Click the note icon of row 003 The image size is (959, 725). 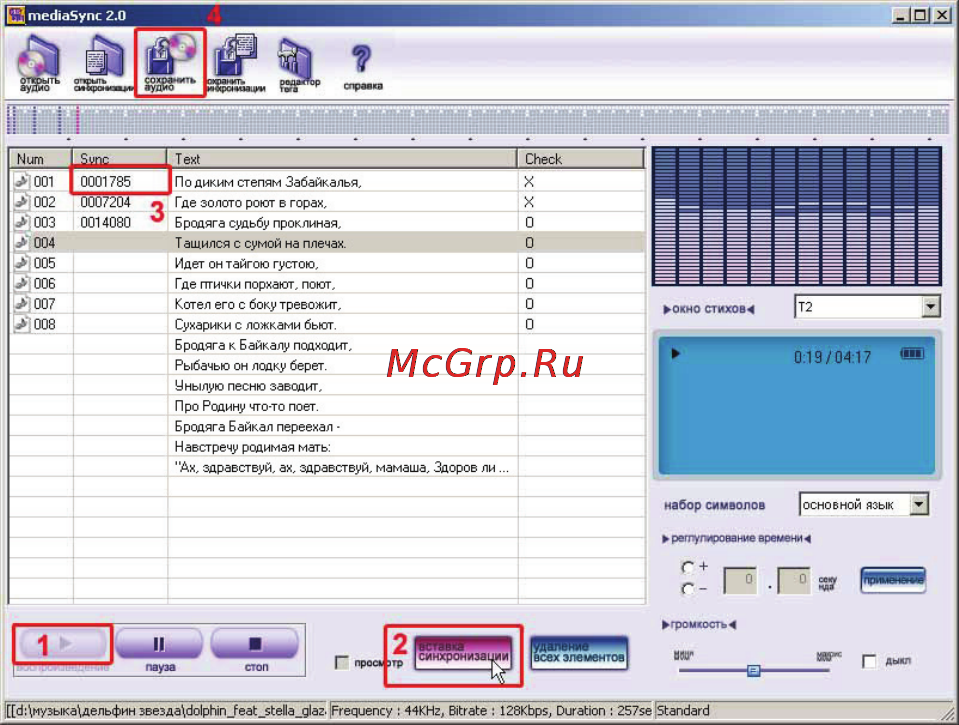coord(22,221)
